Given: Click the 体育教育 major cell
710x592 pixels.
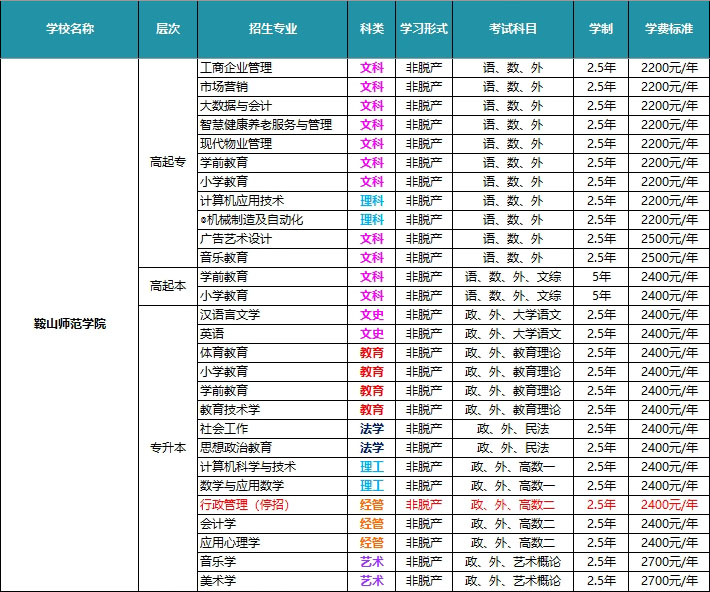Looking at the screenshot, I should [273, 353].
